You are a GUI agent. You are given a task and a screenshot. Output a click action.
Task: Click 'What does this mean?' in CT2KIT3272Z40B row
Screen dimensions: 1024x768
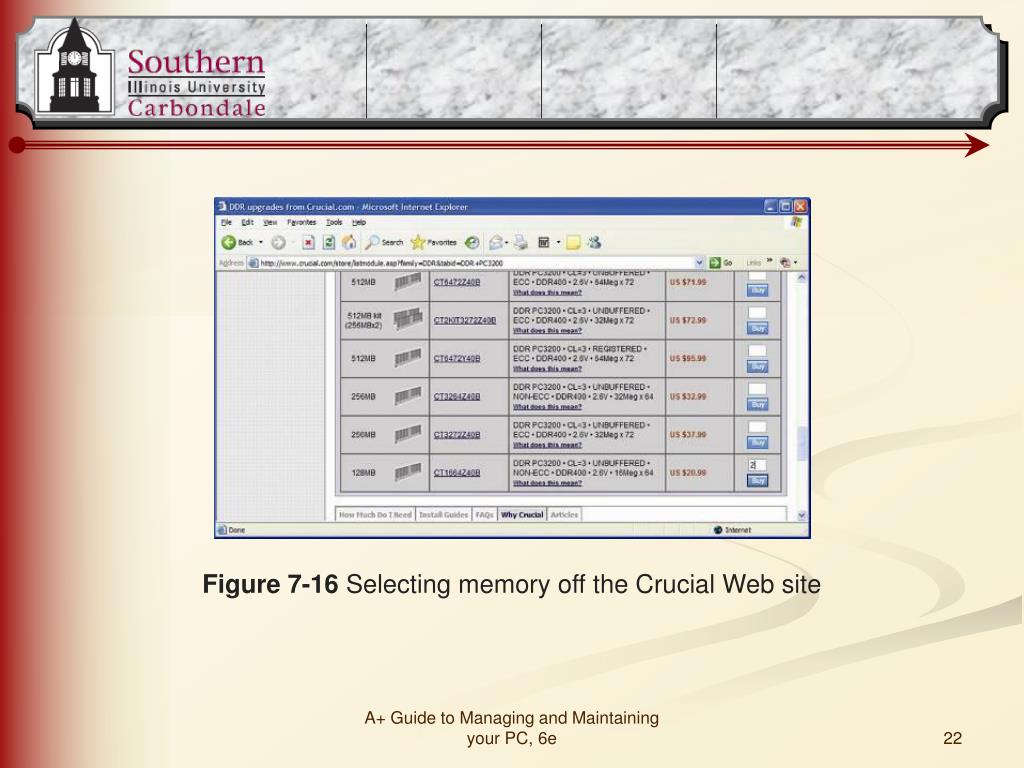click(547, 330)
